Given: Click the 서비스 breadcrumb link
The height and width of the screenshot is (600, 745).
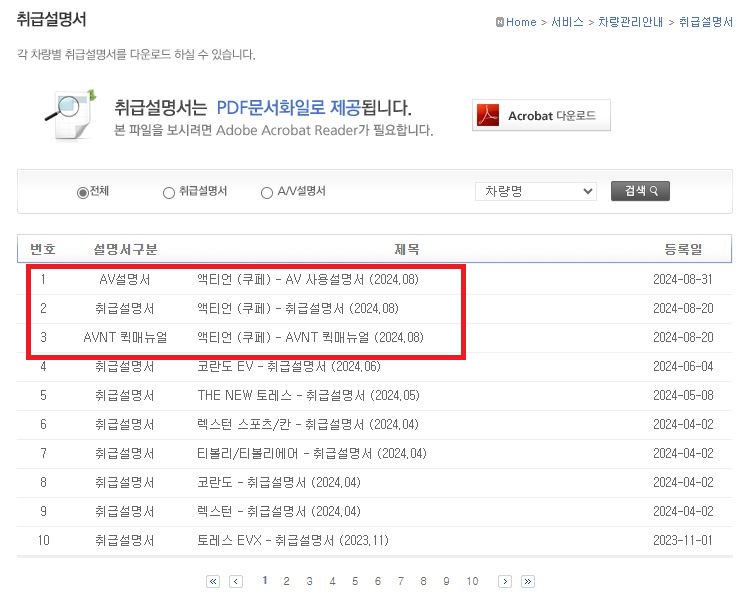Looking at the screenshot, I should [x=567, y=22].
